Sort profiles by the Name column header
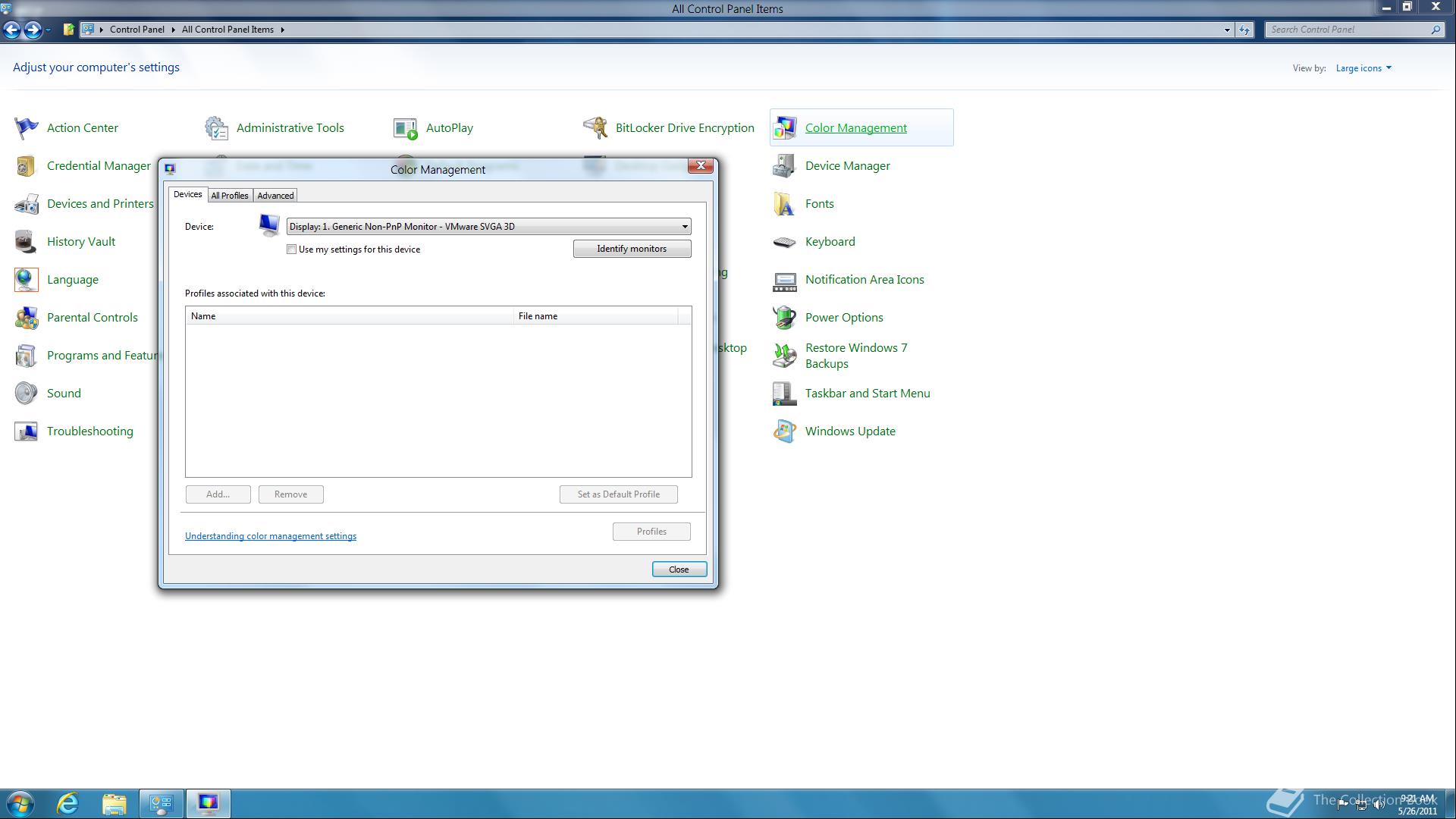This screenshot has height=819, width=1456. click(349, 316)
